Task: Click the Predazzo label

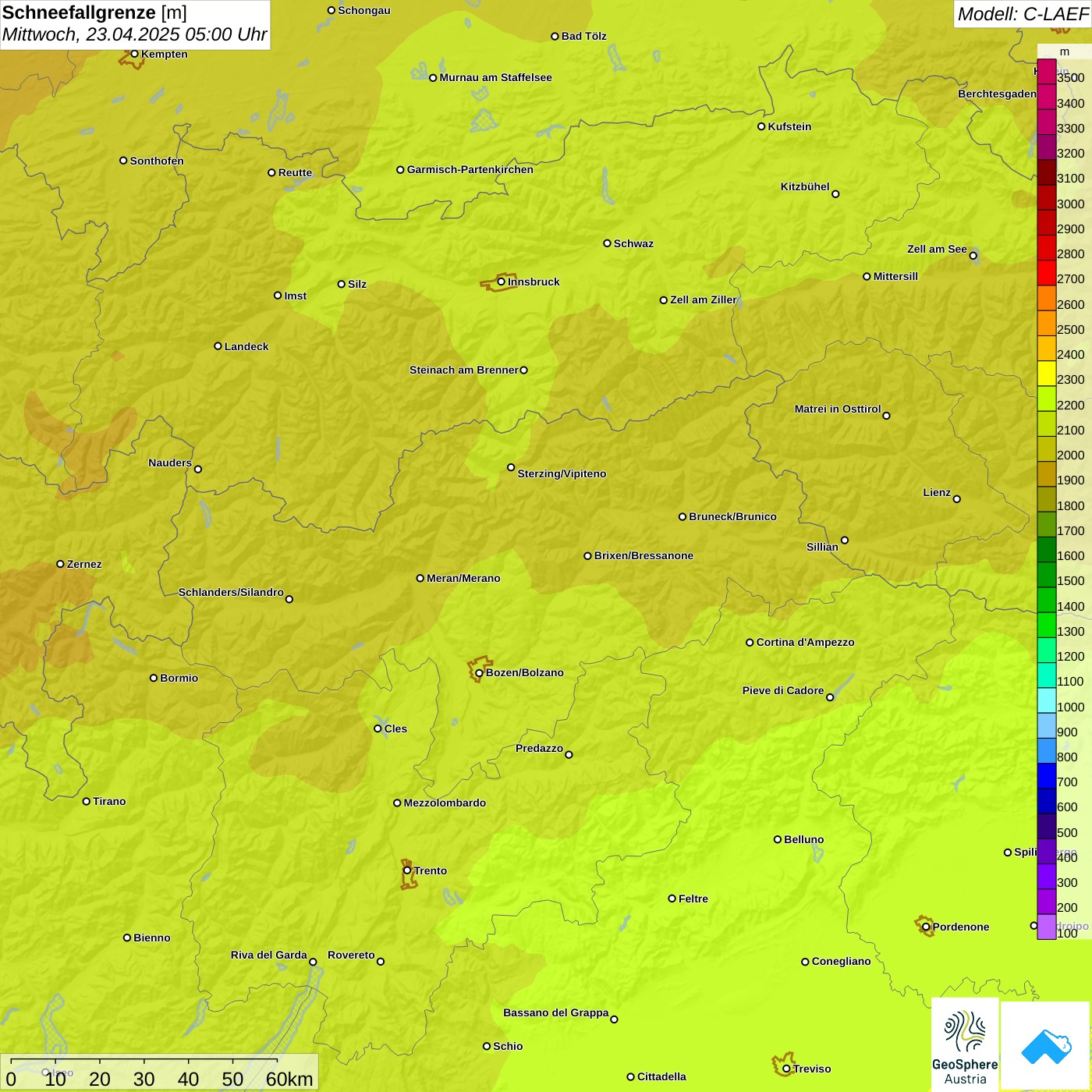Action: 539,748
